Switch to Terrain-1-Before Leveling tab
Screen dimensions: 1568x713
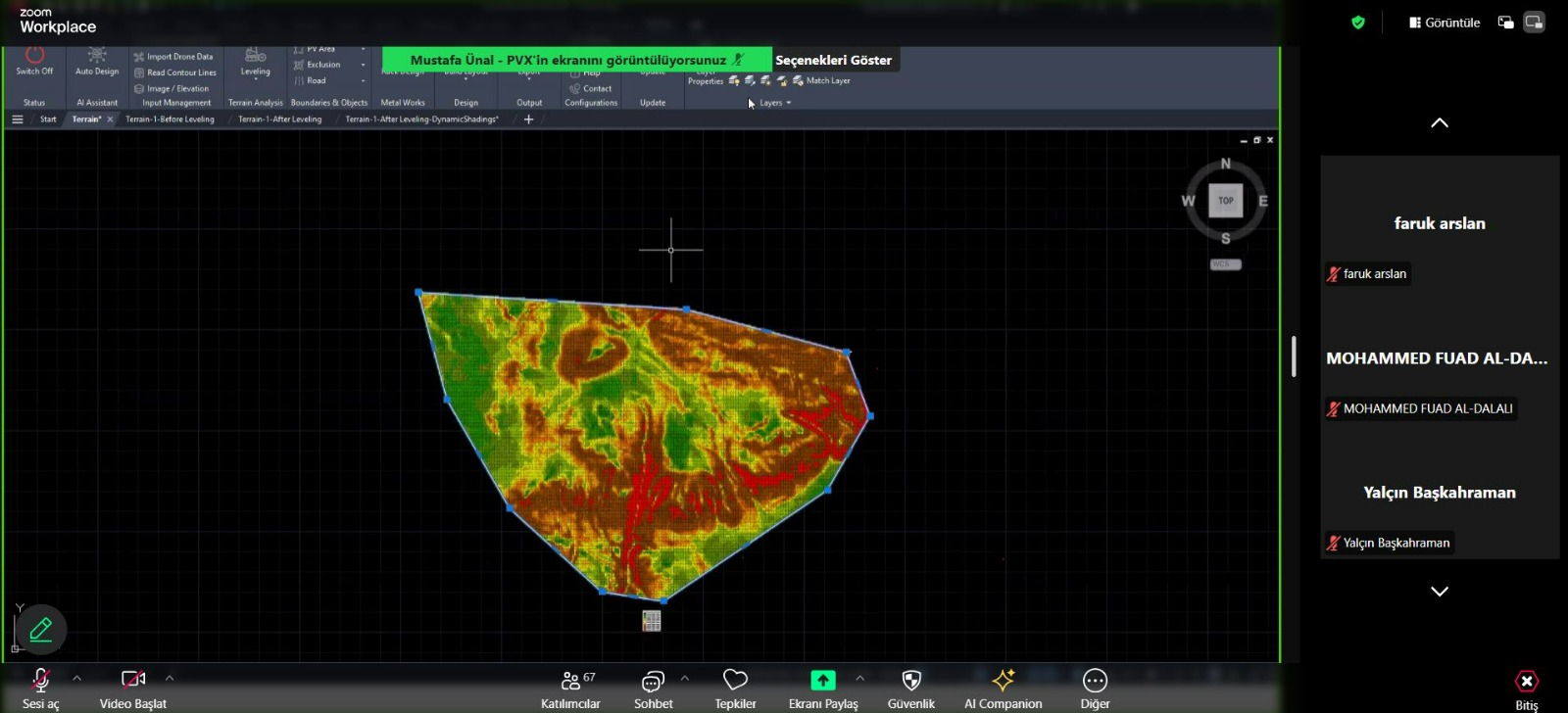[x=170, y=119]
